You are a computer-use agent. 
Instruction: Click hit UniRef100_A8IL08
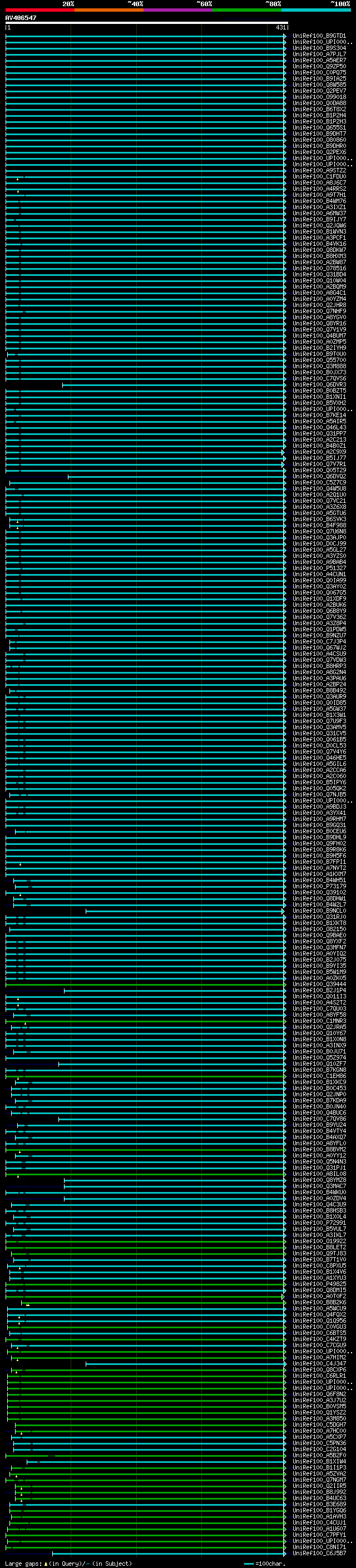click(x=319, y=1174)
